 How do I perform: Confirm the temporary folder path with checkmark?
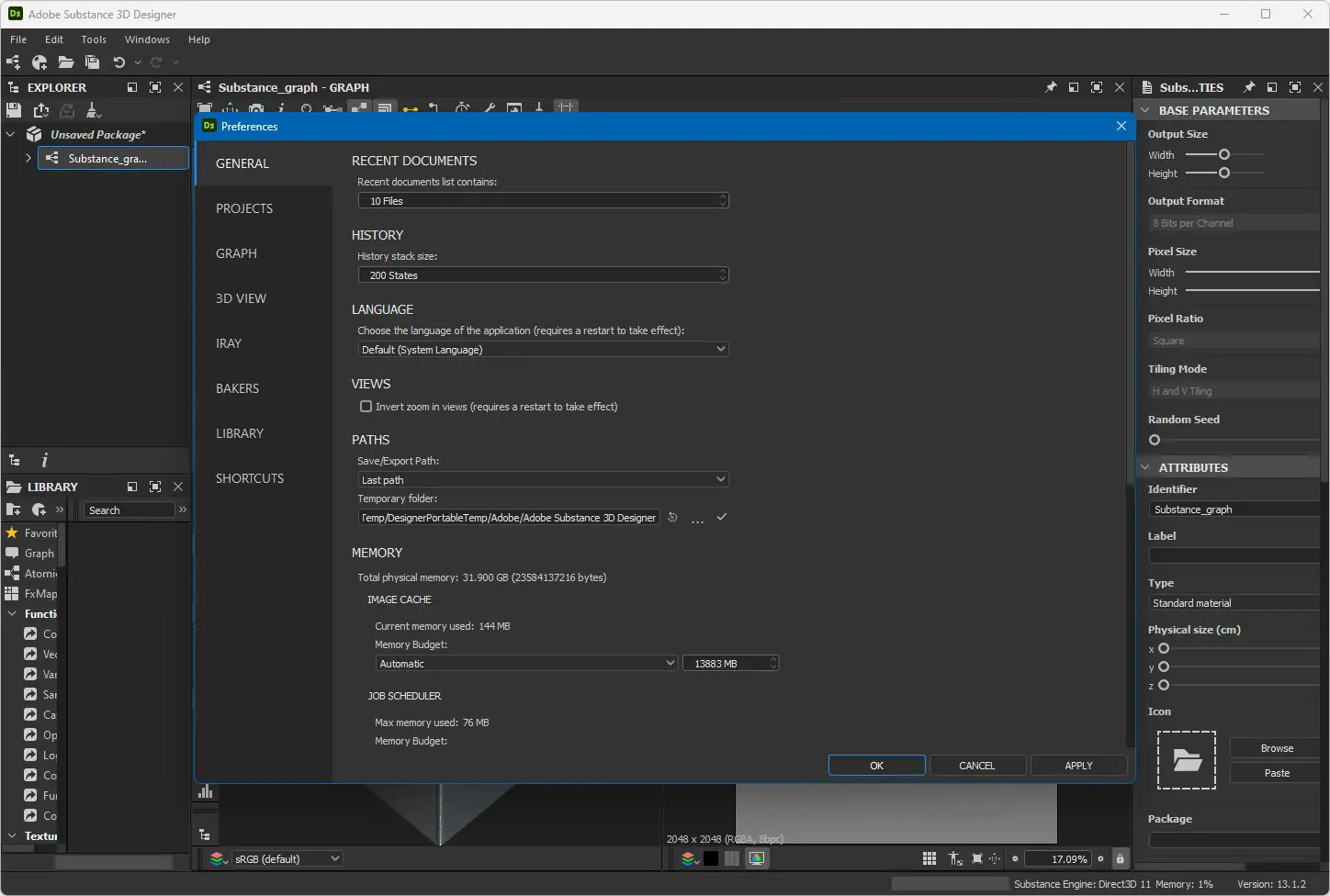722,518
